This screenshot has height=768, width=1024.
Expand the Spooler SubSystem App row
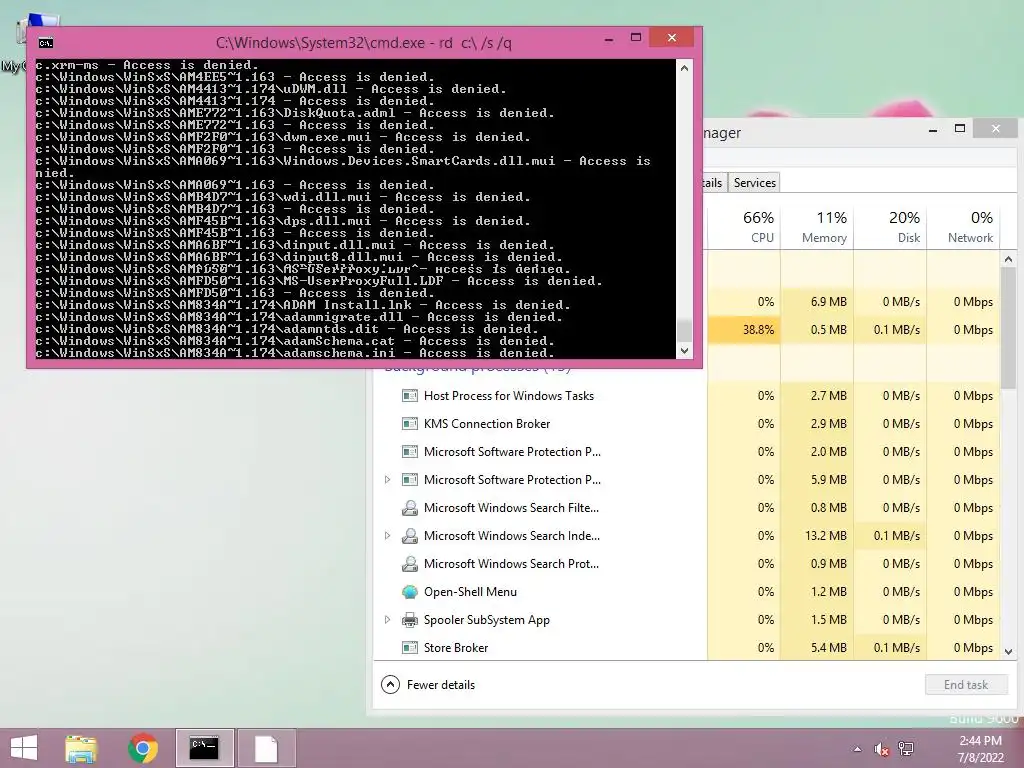387,620
